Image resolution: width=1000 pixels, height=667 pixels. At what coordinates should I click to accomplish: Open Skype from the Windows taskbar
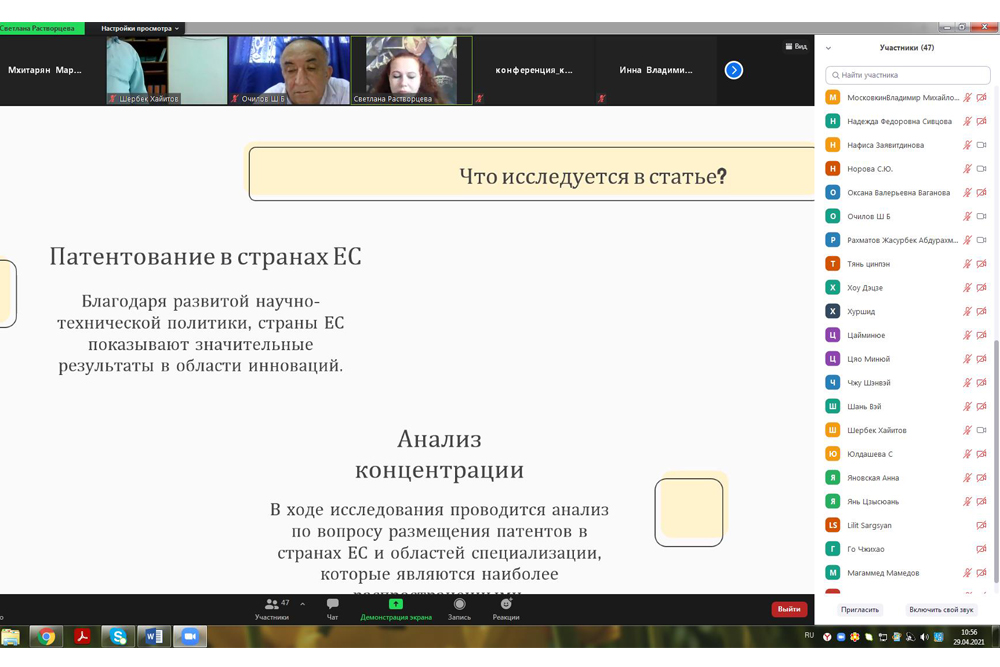click(119, 636)
